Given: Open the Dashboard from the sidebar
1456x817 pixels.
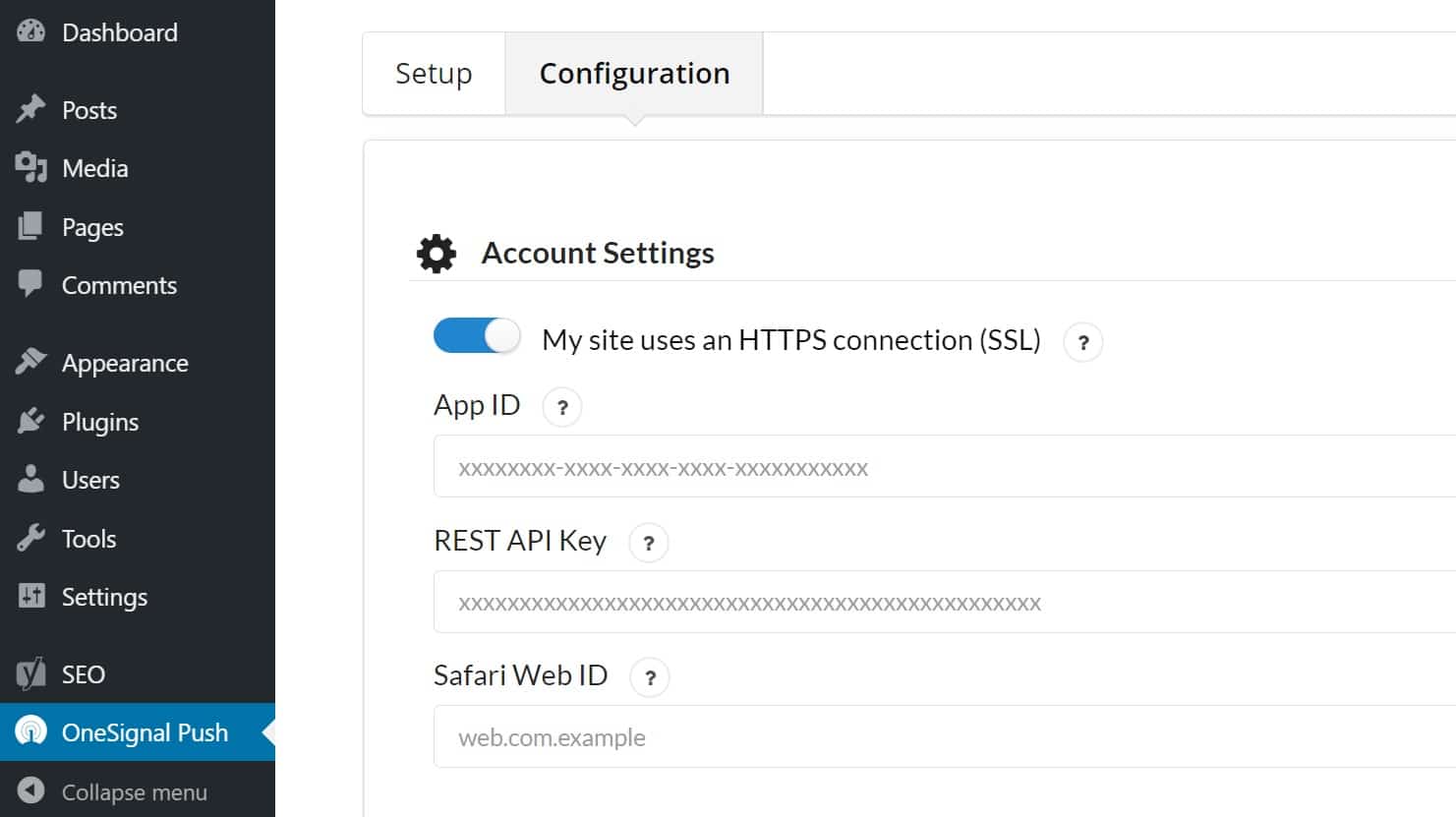Looking at the screenshot, I should (32, 31).
